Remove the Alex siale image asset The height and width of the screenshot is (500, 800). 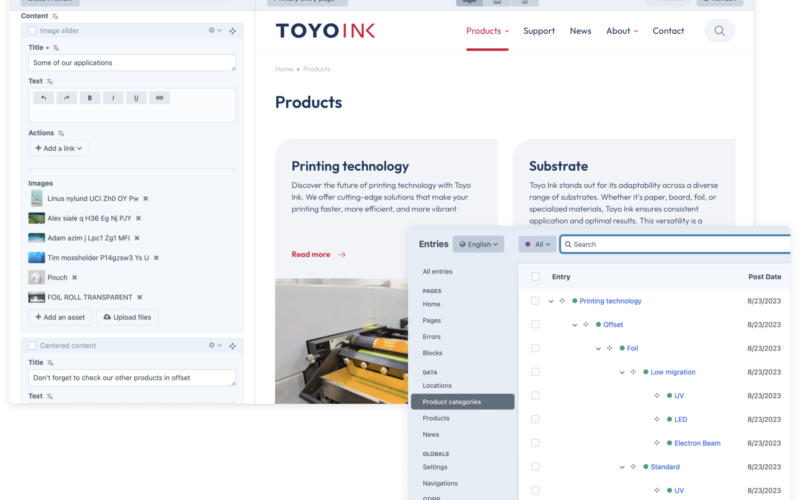coord(138,218)
